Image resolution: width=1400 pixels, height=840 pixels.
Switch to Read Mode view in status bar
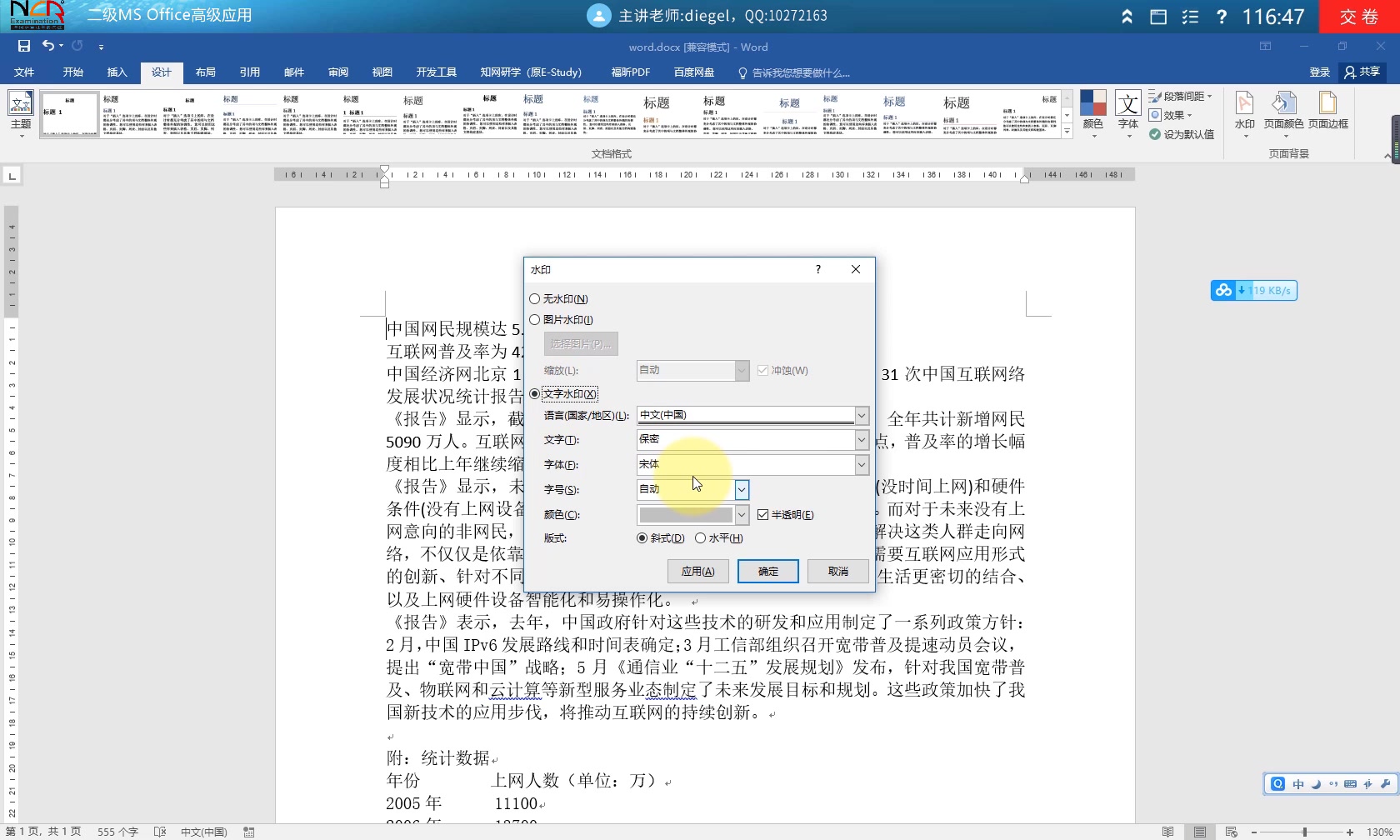[x=1168, y=832]
